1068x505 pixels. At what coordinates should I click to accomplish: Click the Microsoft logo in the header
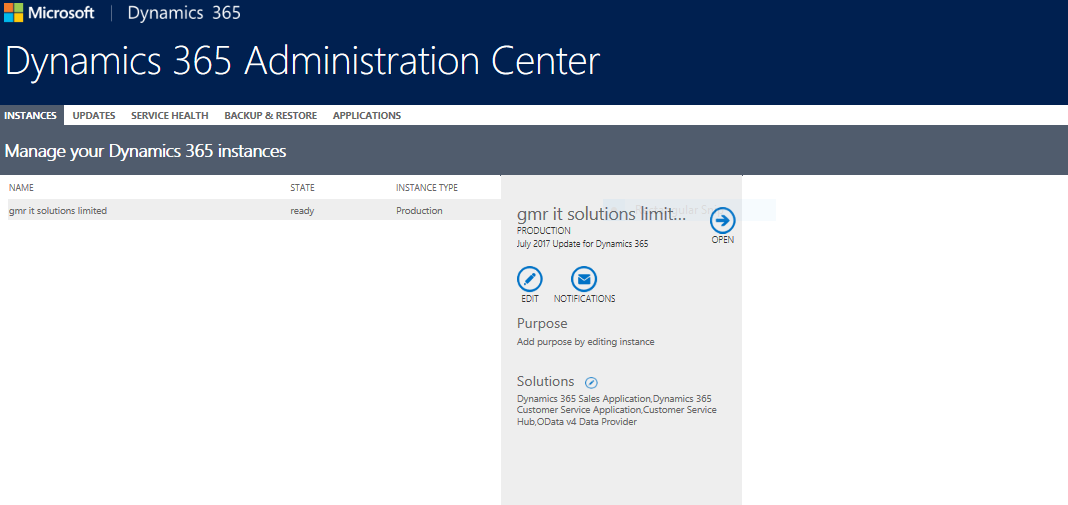50,13
